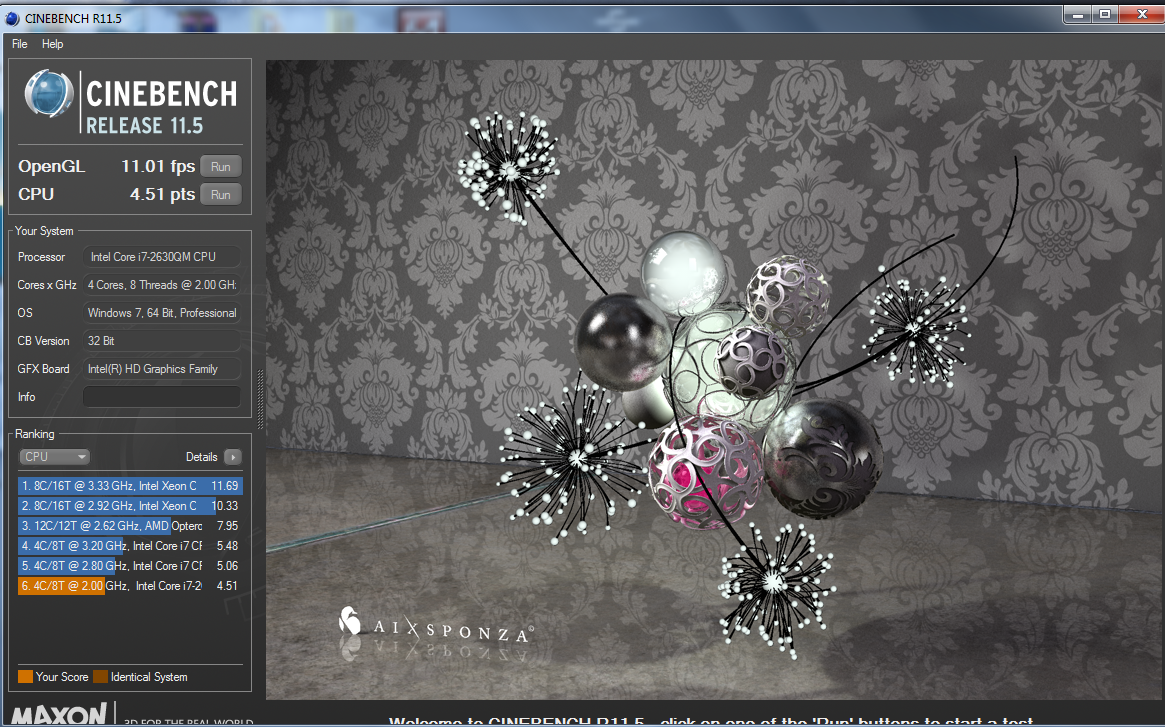Maximize the Cinebench window

pos(1105,14)
